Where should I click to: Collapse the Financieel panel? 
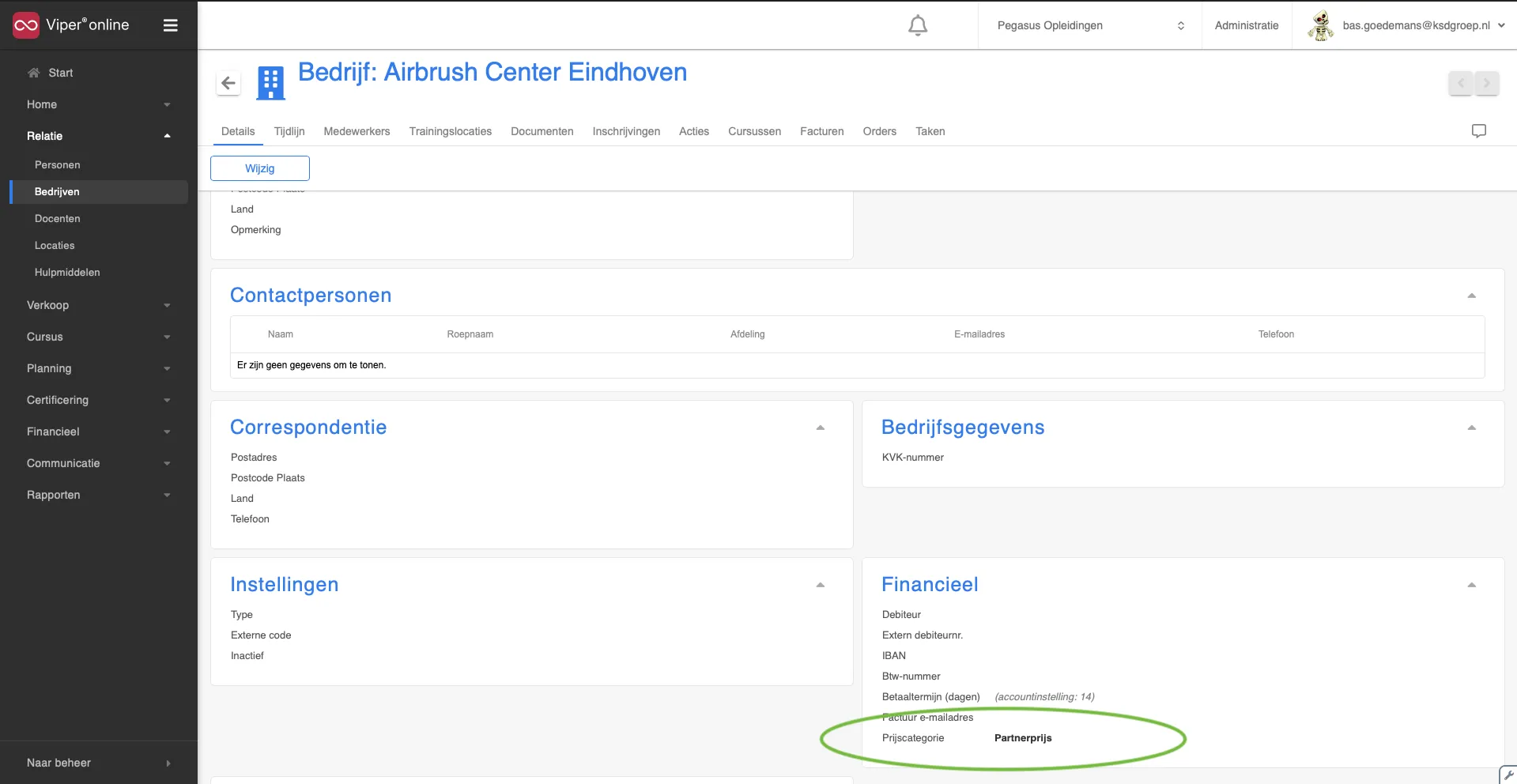[x=1471, y=585]
